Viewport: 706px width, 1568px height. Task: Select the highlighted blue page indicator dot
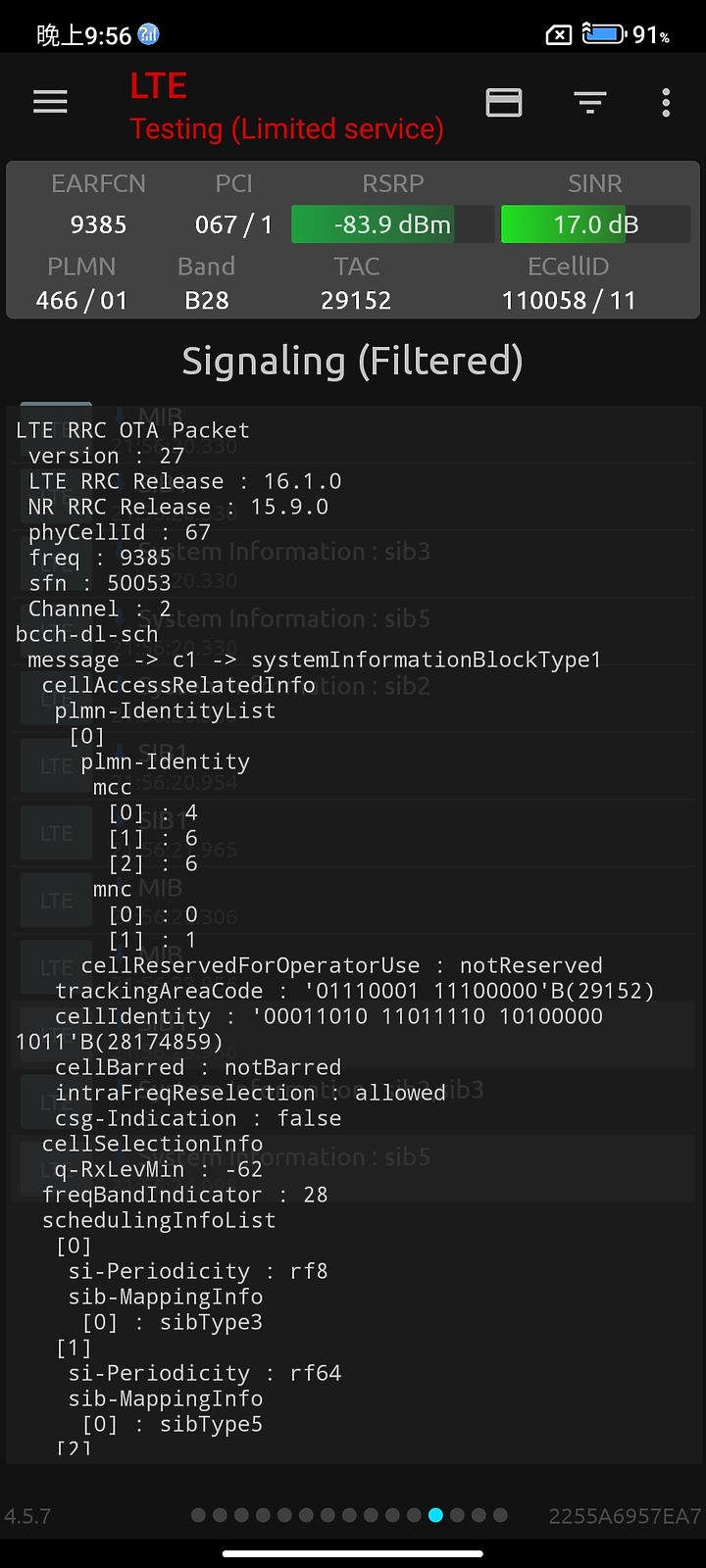(435, 1515)
